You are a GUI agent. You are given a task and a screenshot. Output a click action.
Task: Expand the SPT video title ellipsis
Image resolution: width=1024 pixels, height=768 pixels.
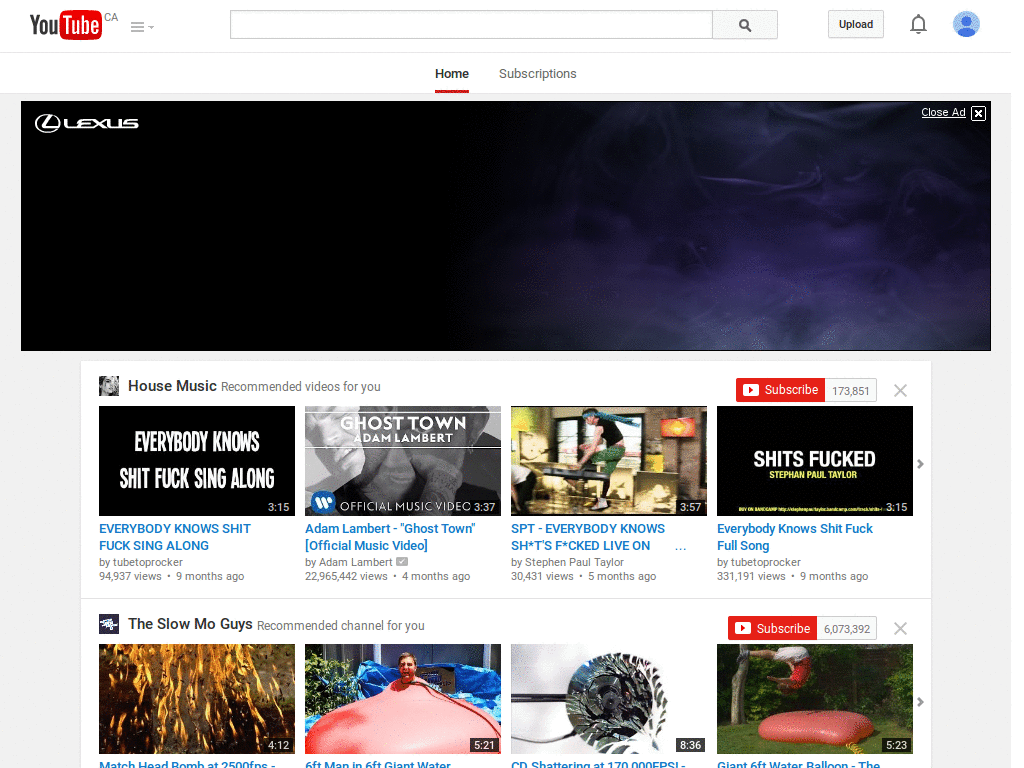(680, 547)
